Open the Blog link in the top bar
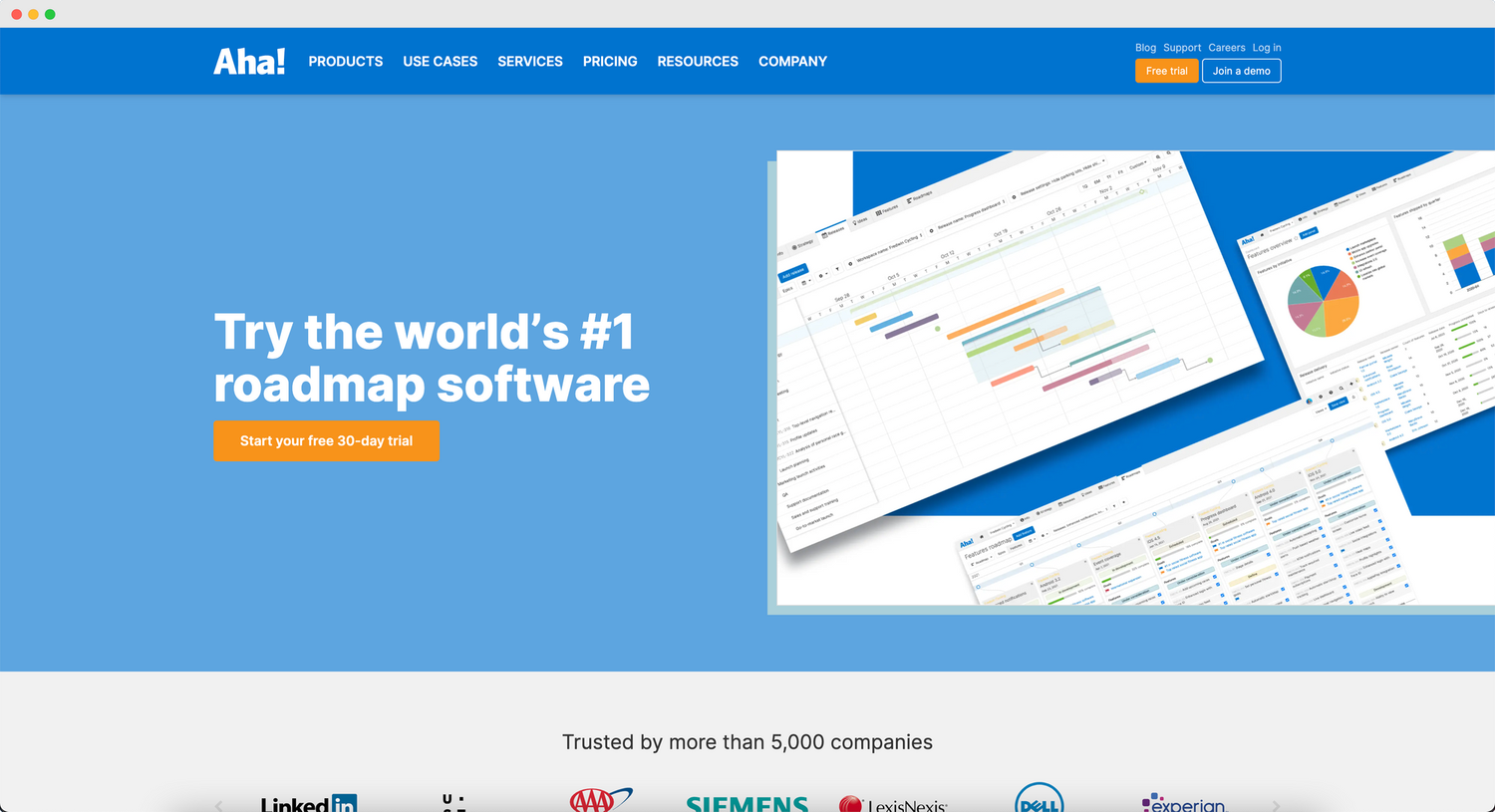 click(1144, 47)
